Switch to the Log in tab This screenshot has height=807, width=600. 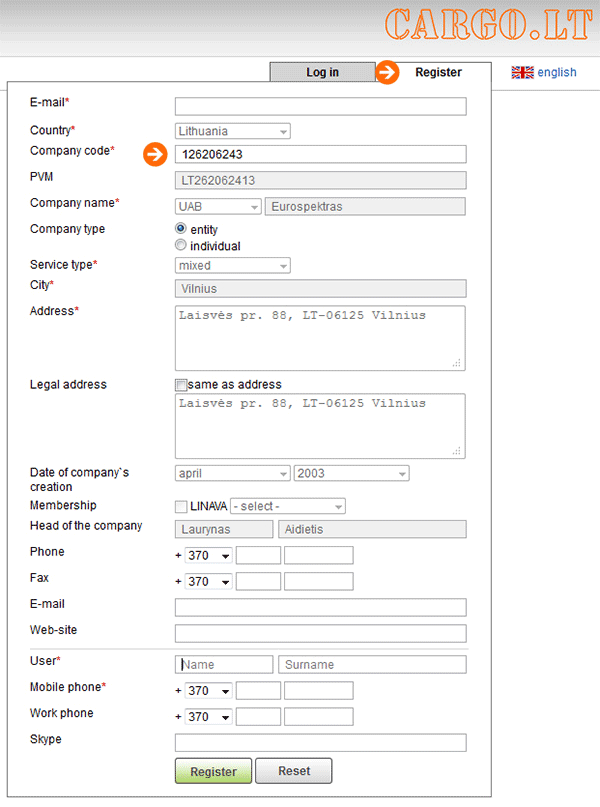[x=322, y=72]
